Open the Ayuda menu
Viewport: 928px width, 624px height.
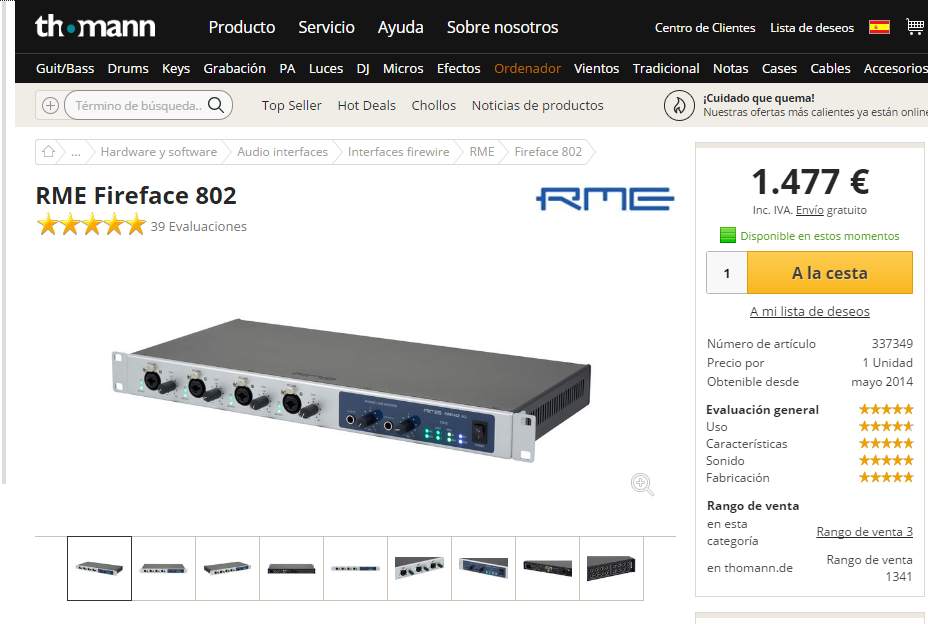(401, 27)
